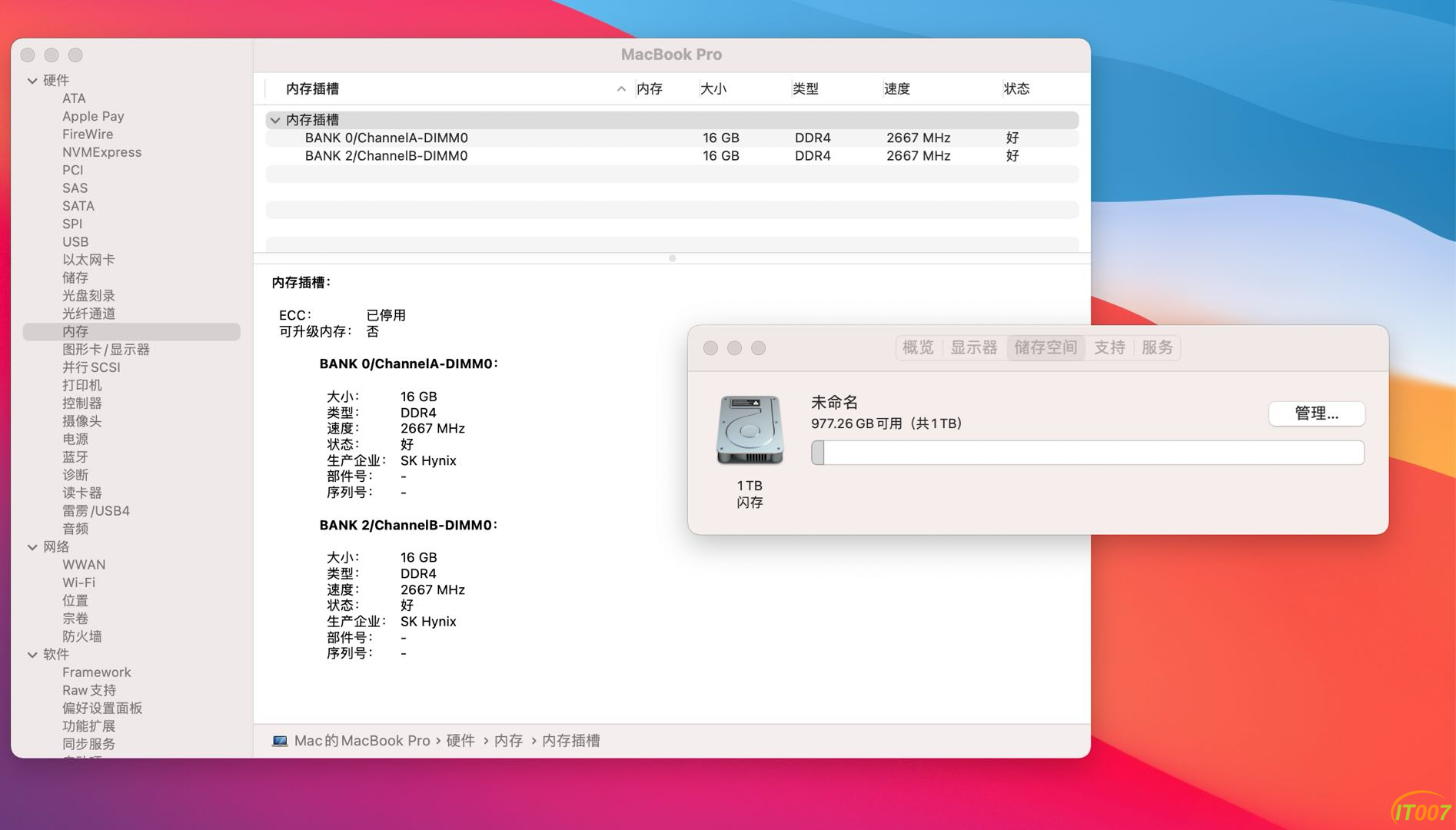Switch to the 概览 tab

tap(918, 347)
